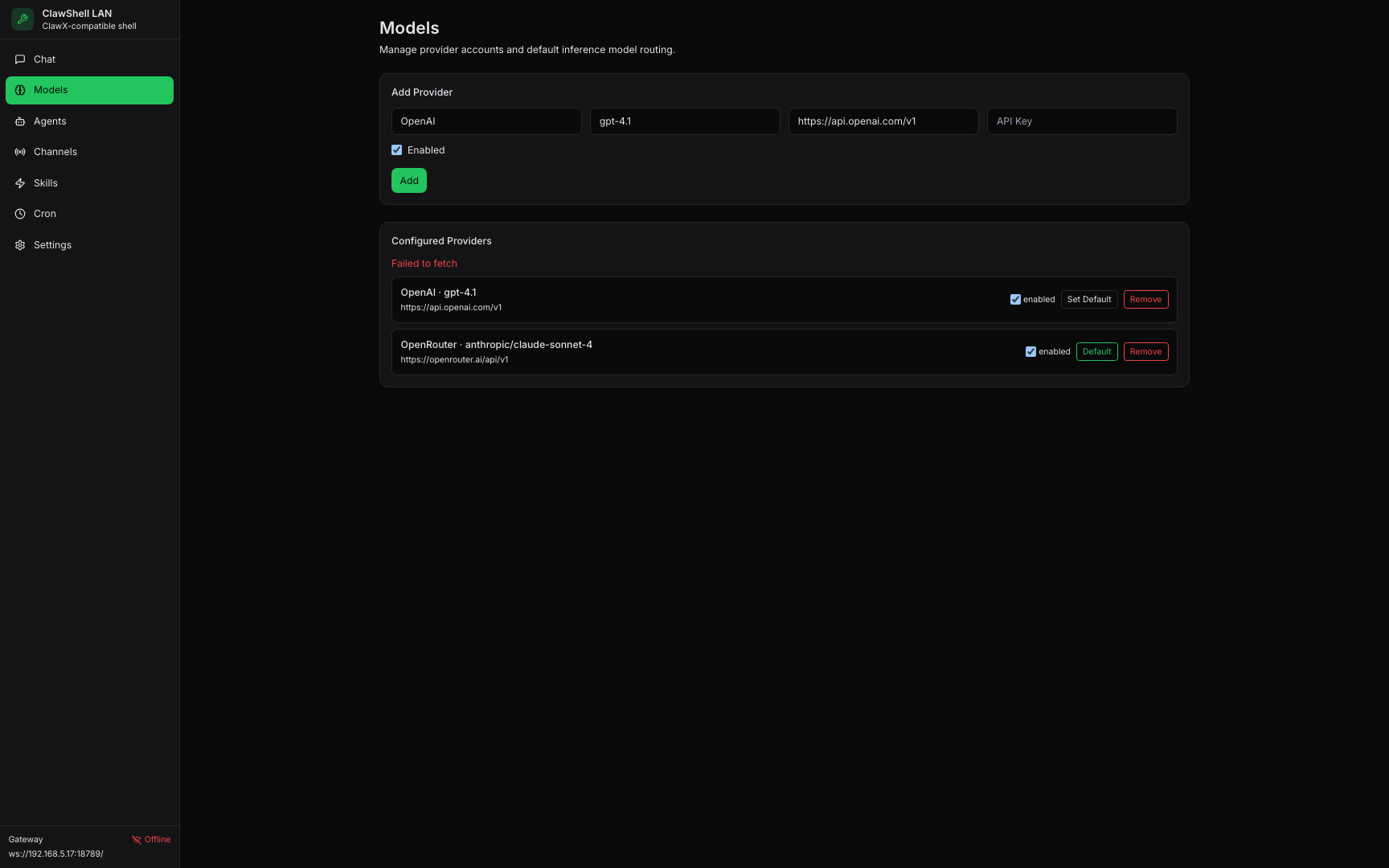Open Settings via the gear icon
1389x868 pixels.
(20, 244)
